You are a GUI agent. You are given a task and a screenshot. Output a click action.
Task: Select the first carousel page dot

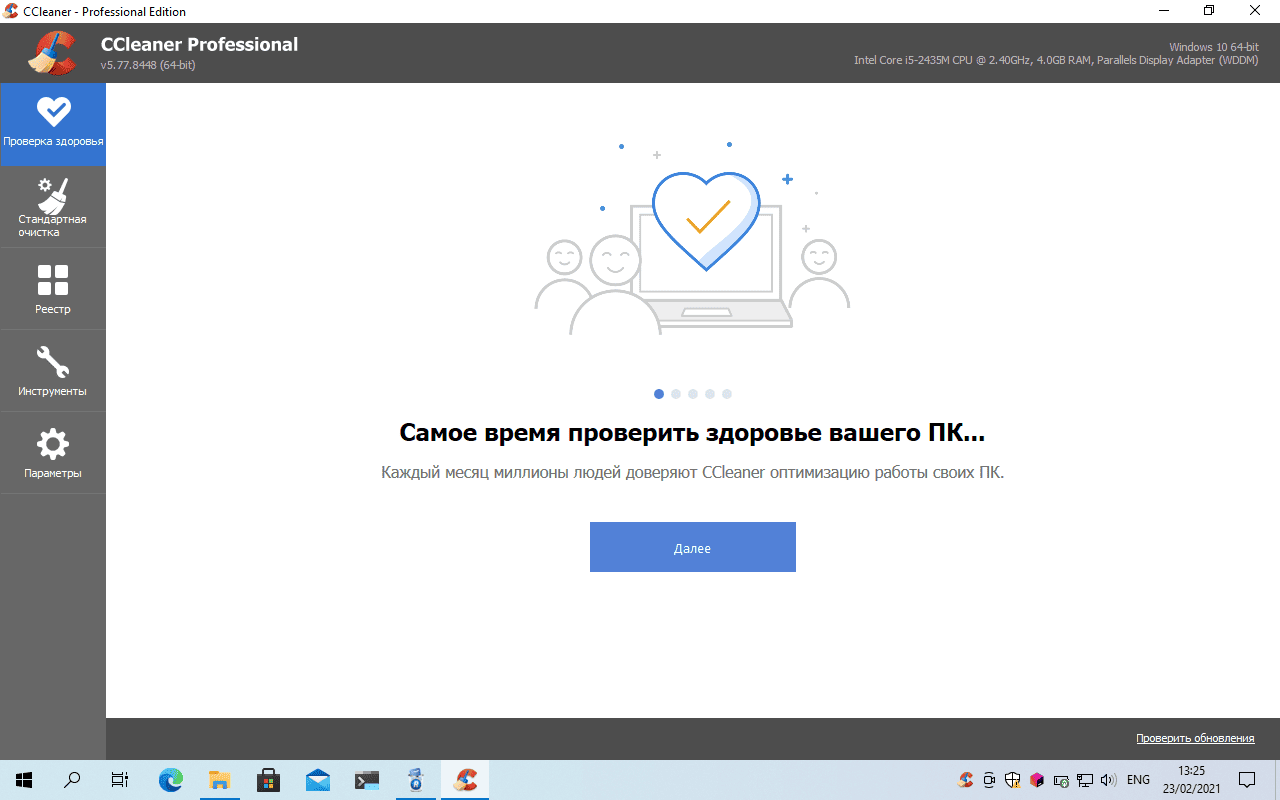pyautogui.click(x=659, y=394)
